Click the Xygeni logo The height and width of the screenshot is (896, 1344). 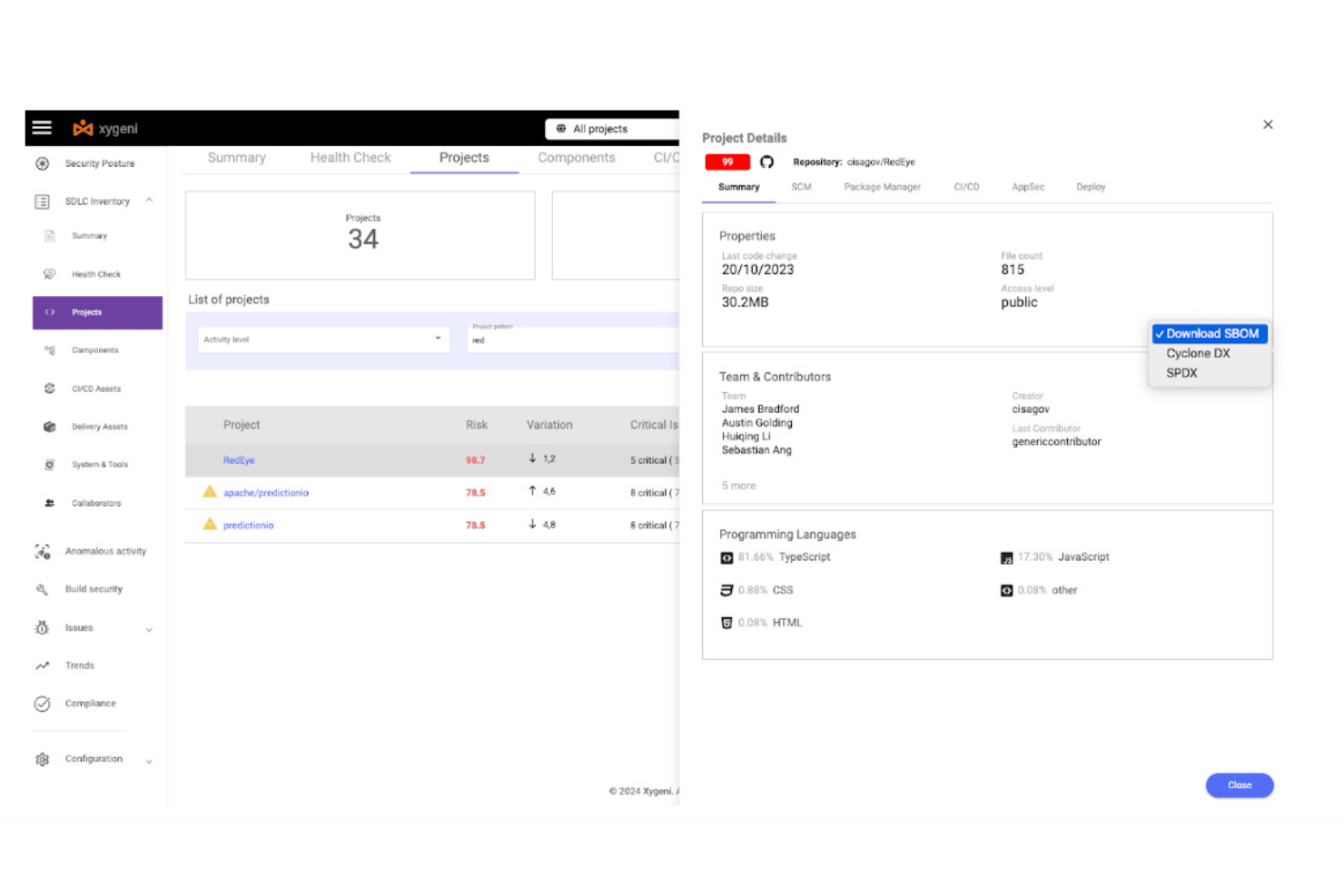pyautogui.click(x=105, y=128)
